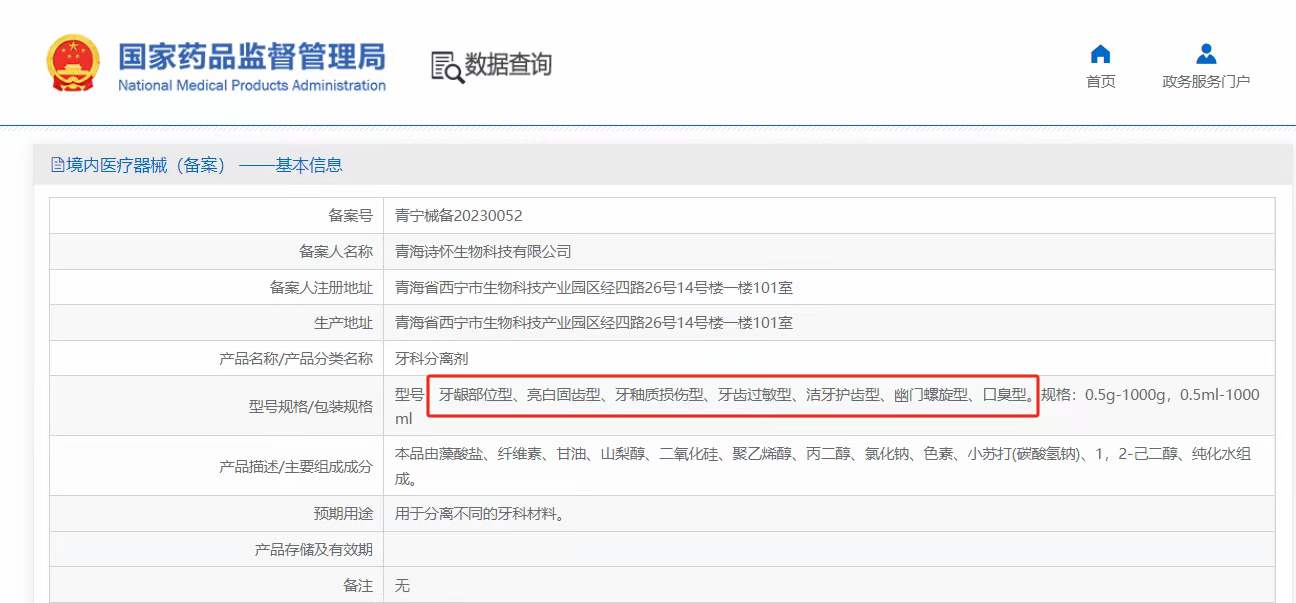Open the 首页 link
Viewport: 1296px width, 603px height.
1100,82
